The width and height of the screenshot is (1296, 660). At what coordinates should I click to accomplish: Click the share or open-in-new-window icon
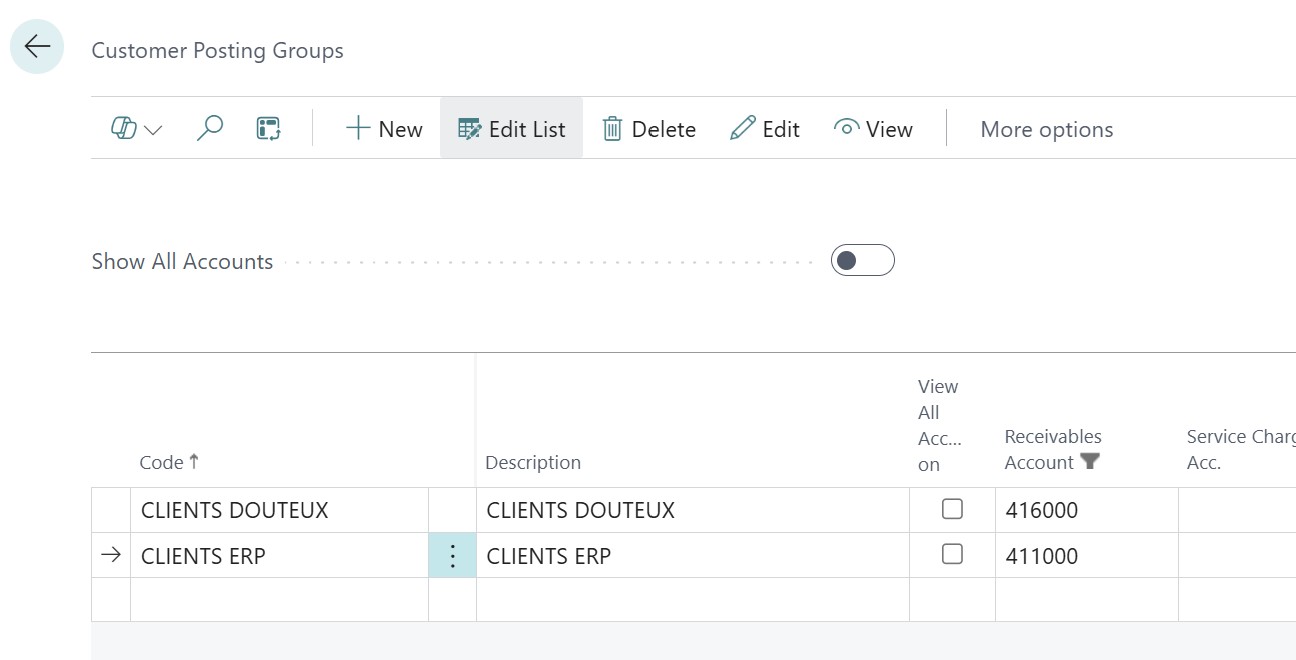pyautogui.click(x=267, y=128)
